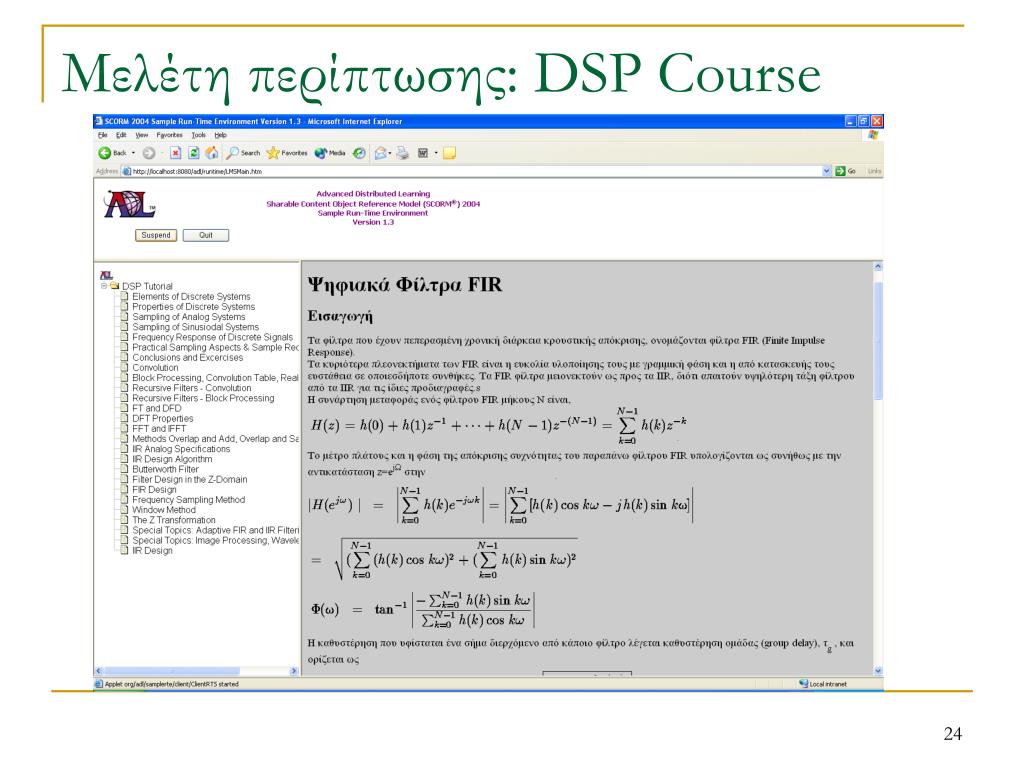Open the Edit button dropdown arrow
Screen dimensions: 1024x768
click(436, 153)
